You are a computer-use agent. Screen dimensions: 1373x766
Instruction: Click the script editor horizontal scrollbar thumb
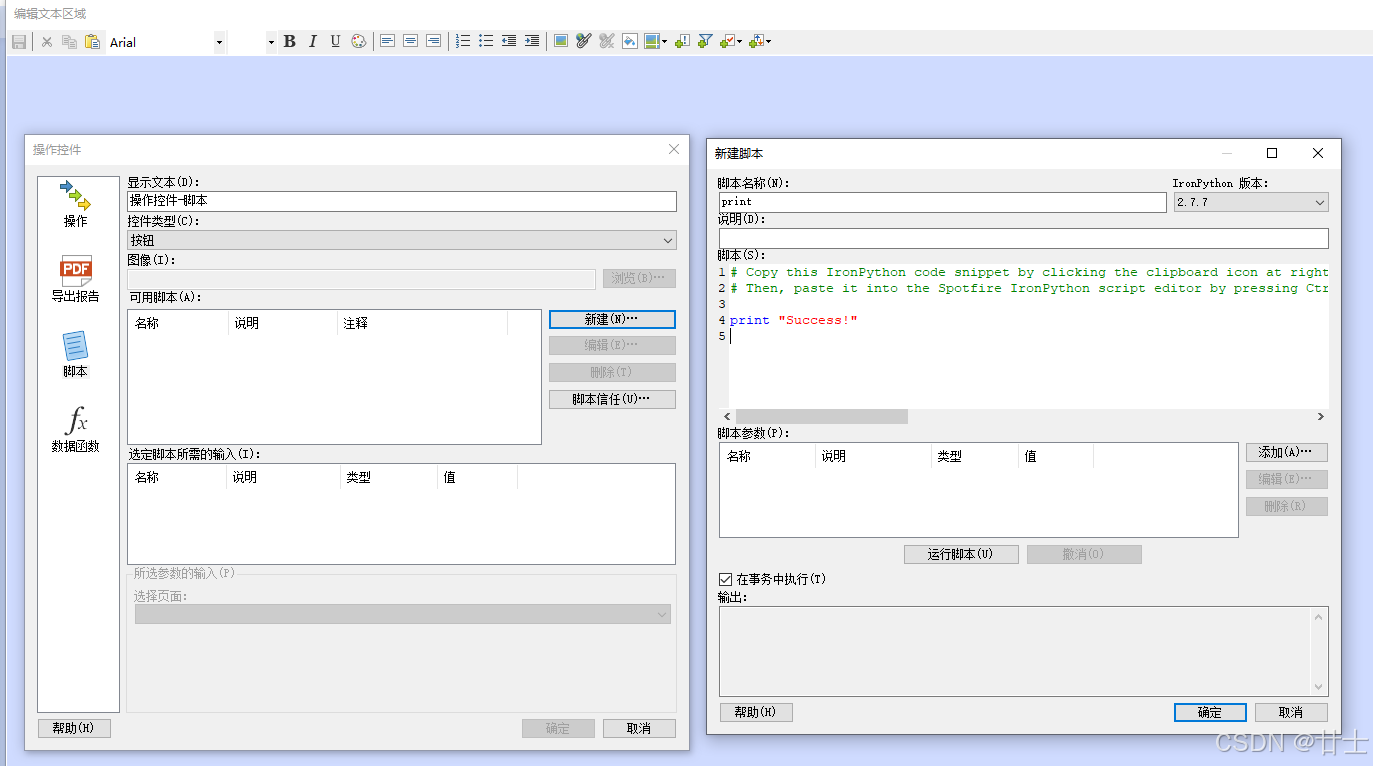point(821,416)
